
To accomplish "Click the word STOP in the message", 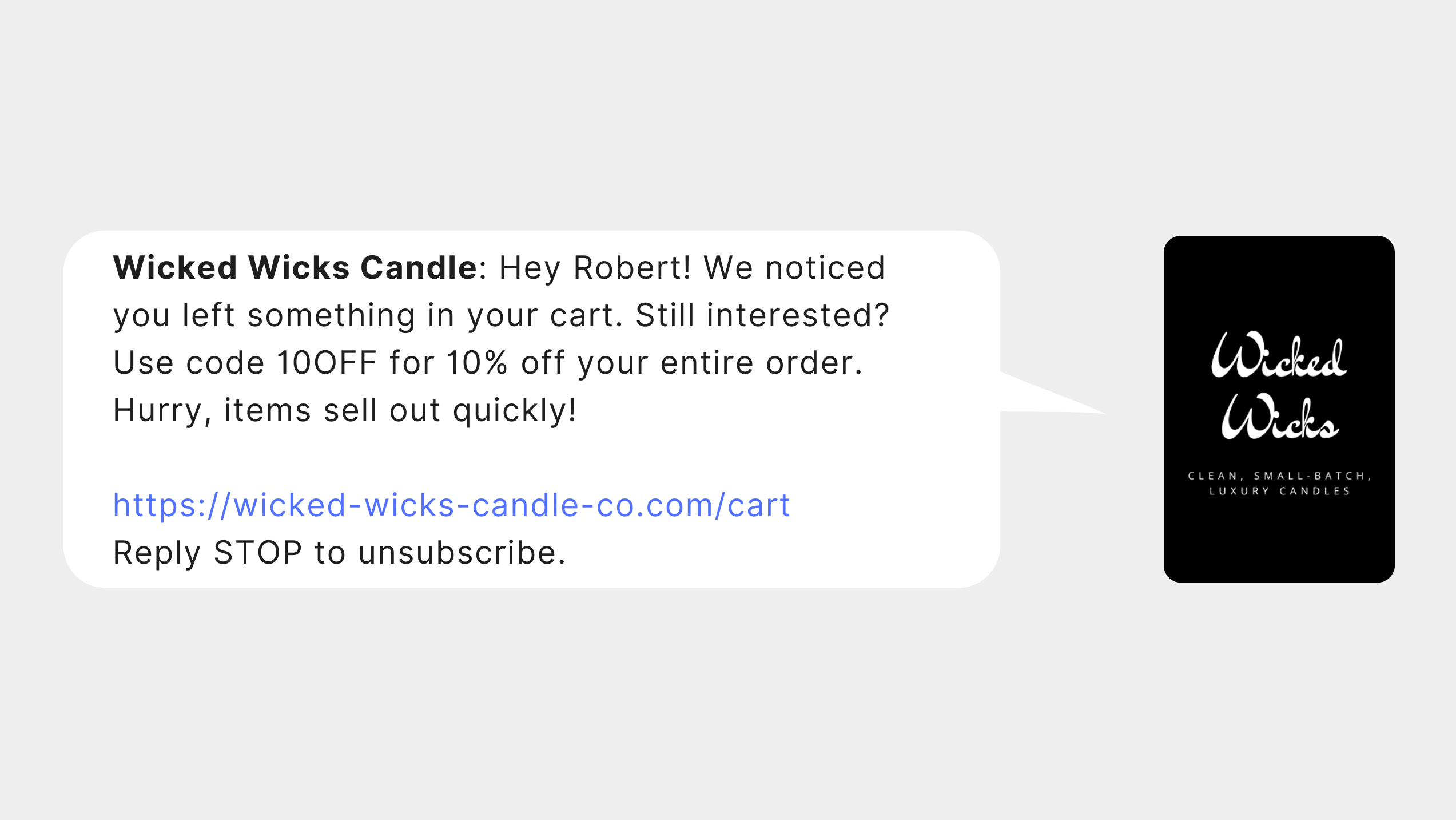I will [x=257, y=553].
